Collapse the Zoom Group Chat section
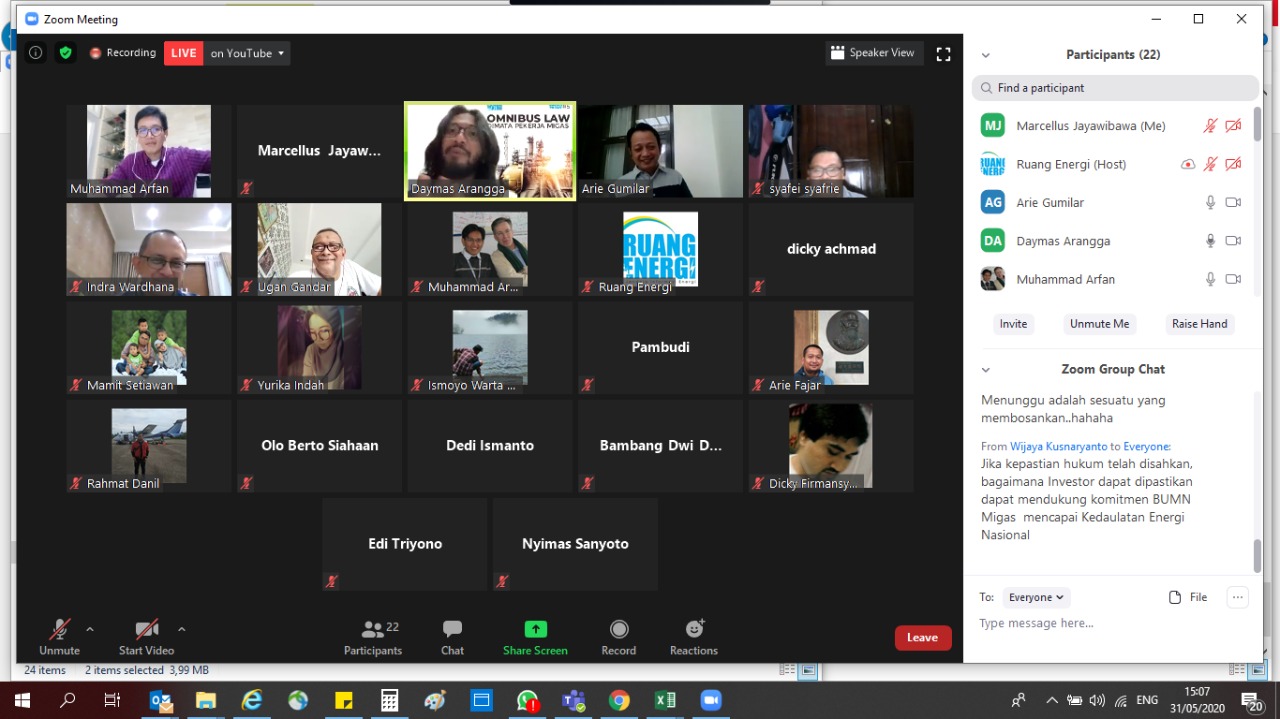This screenshot has width=1280, height=719. click(x=985, y=369)
